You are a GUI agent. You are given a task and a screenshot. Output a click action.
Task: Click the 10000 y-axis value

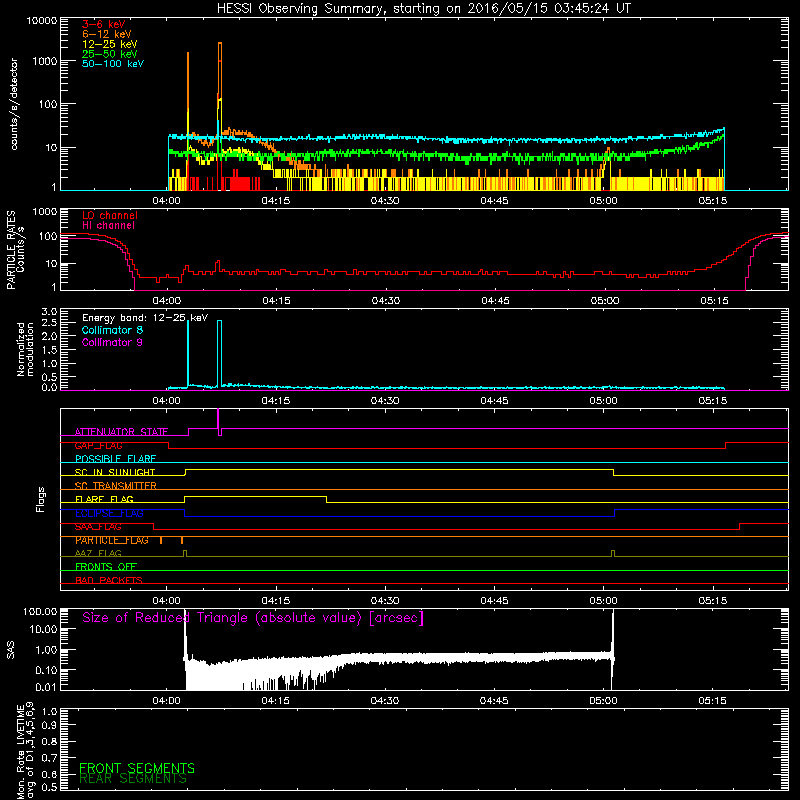click(x=42, y=21)
